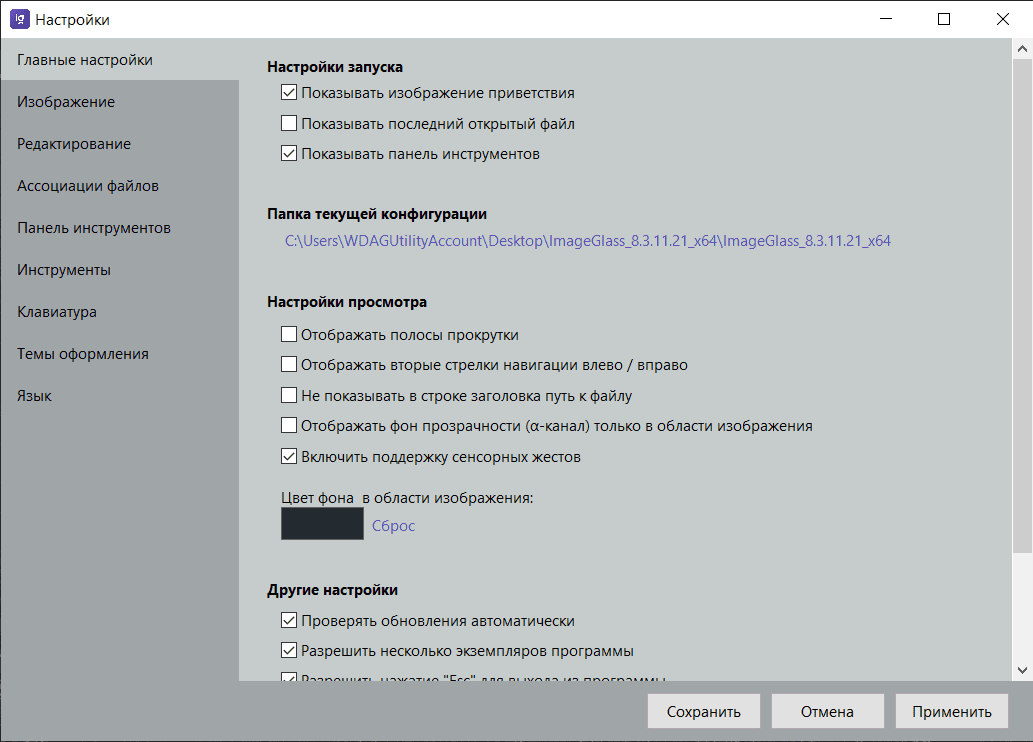Click the dark background color swatch
Viewport: 1033px width, 742px height.
[x=322, y=524]
